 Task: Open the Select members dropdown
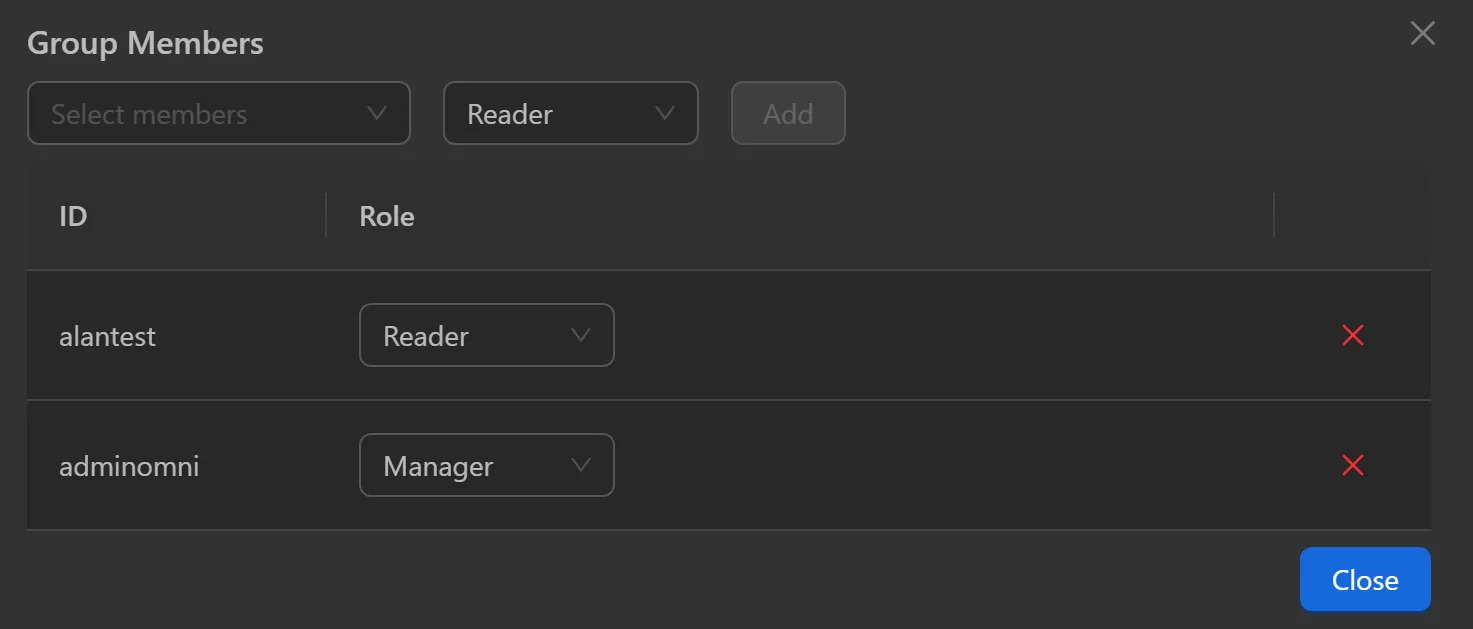point(219,113)
